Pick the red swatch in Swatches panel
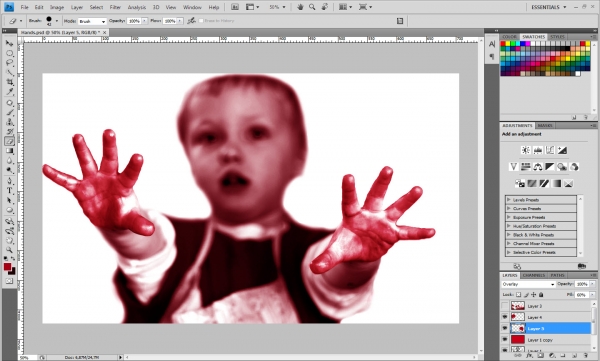Screen dimensions: 600x361 tap(503, 44)
